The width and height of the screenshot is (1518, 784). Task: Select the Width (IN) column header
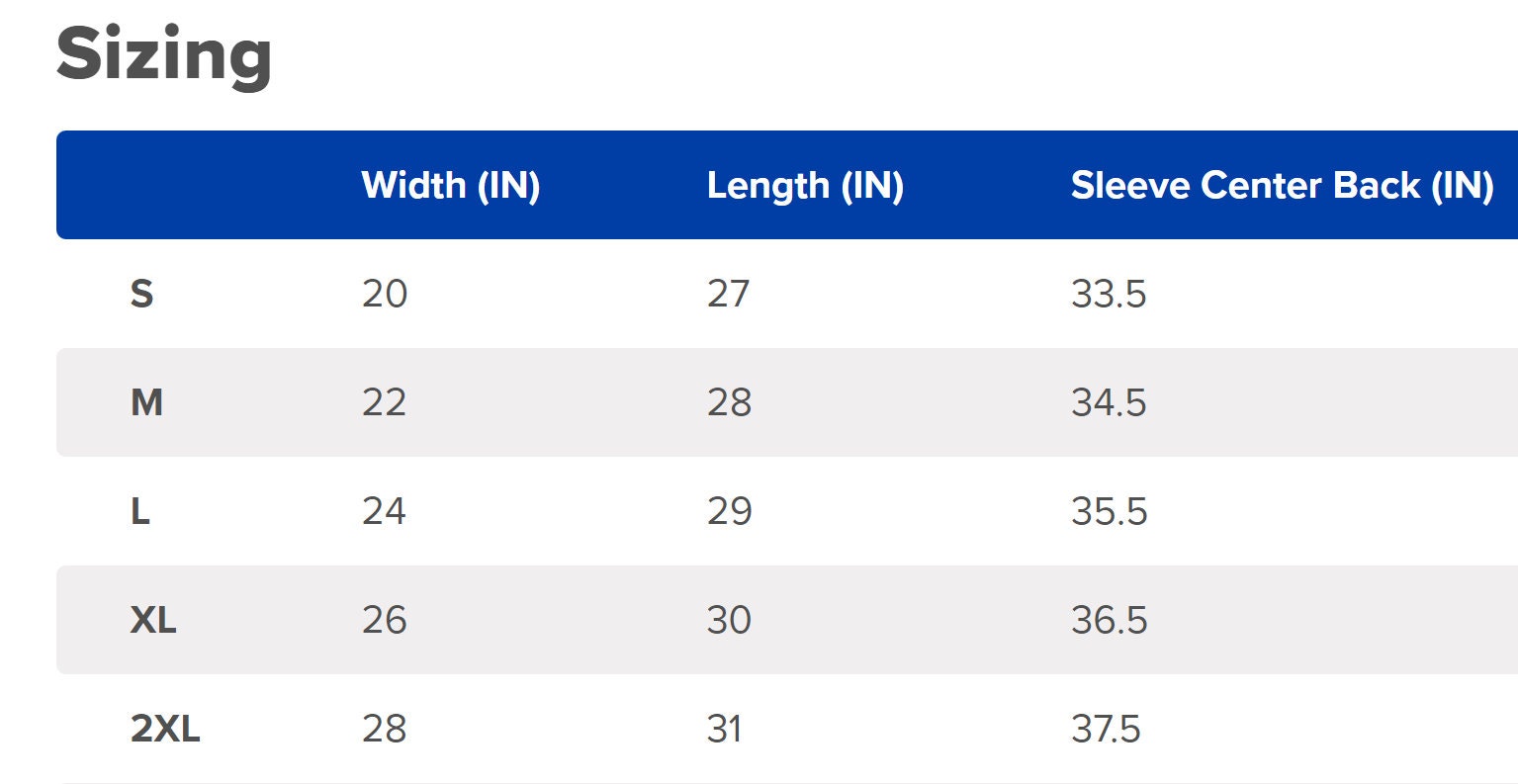[451, 185]
